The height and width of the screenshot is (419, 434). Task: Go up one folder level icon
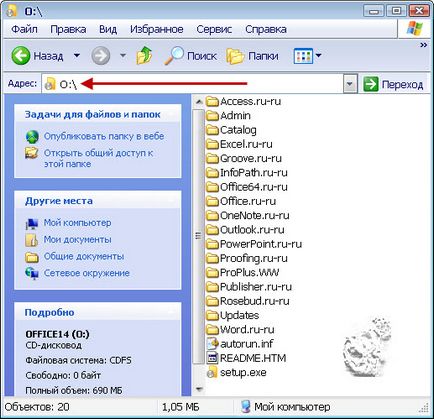click(144, 55)
